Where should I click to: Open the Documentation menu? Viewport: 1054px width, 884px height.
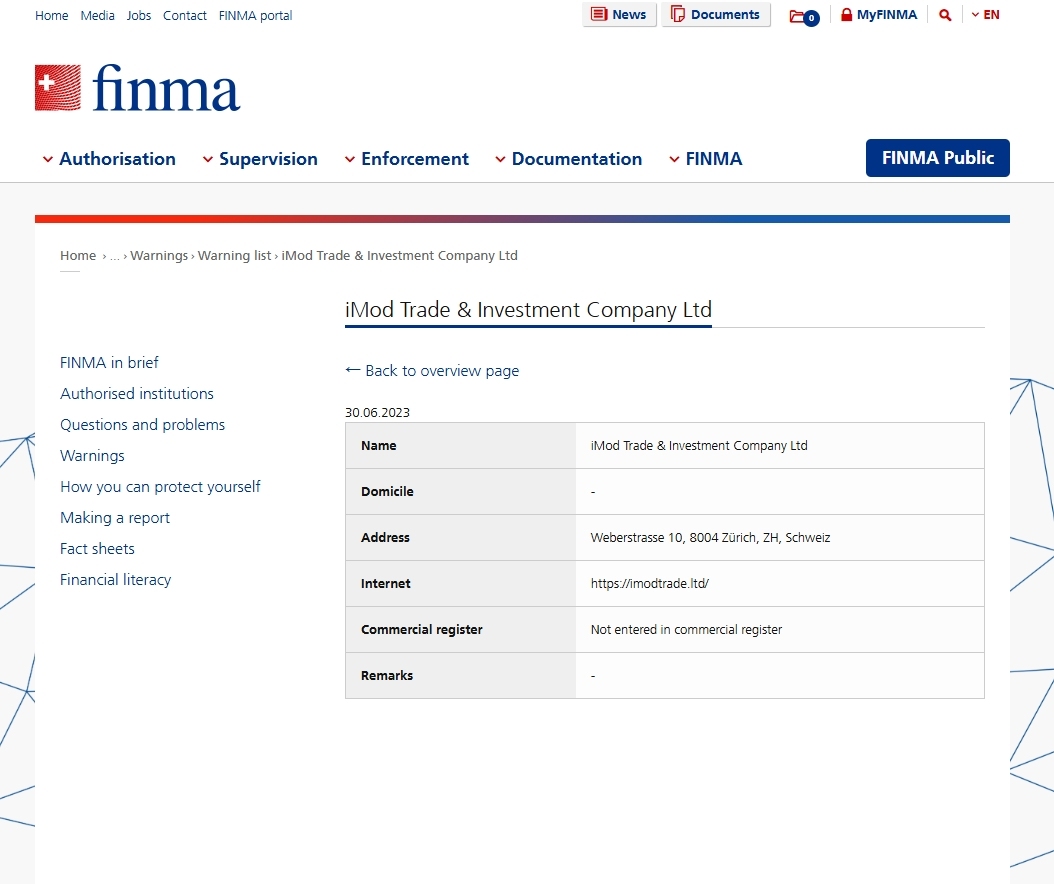tap(568, 159)
